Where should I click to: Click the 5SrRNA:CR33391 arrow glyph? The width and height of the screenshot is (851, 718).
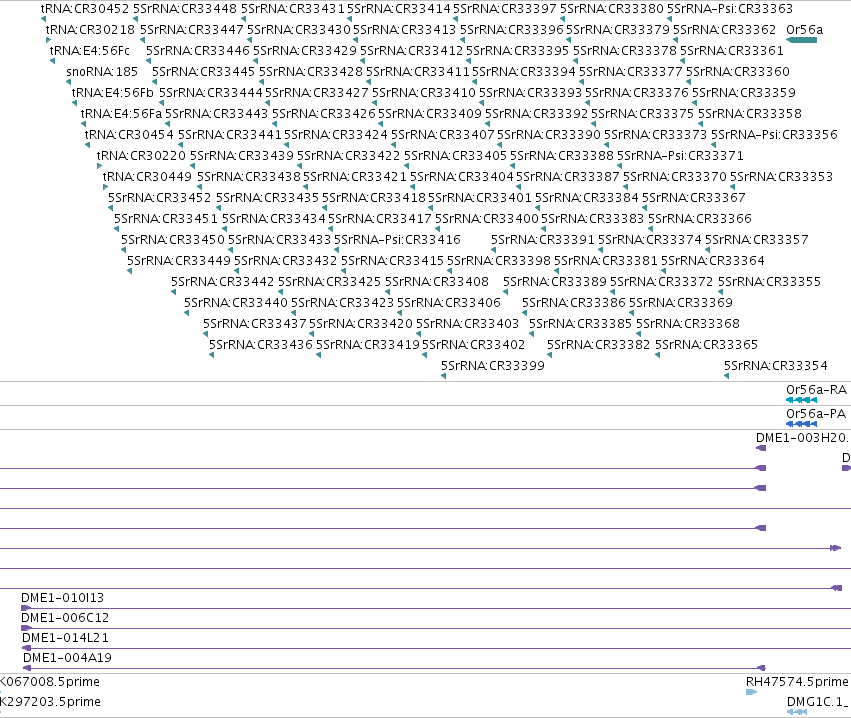point(493,250)
